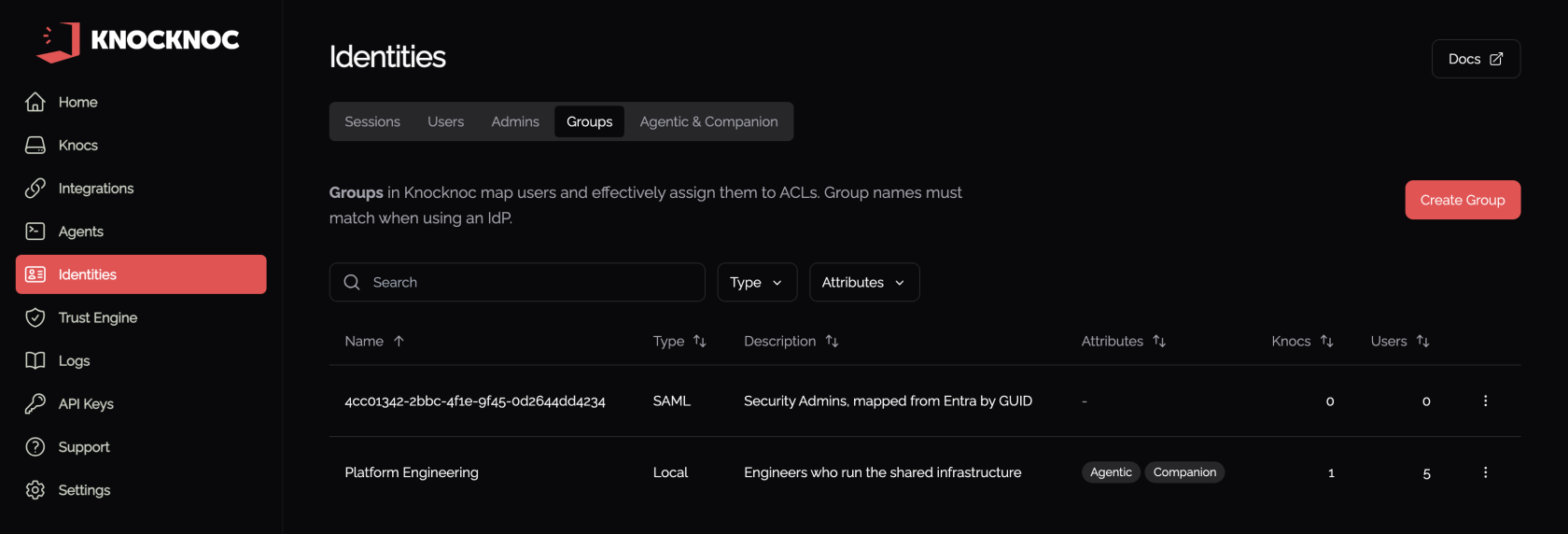Image resolution: width=1568 pixels, height=534 pixels.
Task: Click the Knocs count 1
Action: pos(1331,473)
